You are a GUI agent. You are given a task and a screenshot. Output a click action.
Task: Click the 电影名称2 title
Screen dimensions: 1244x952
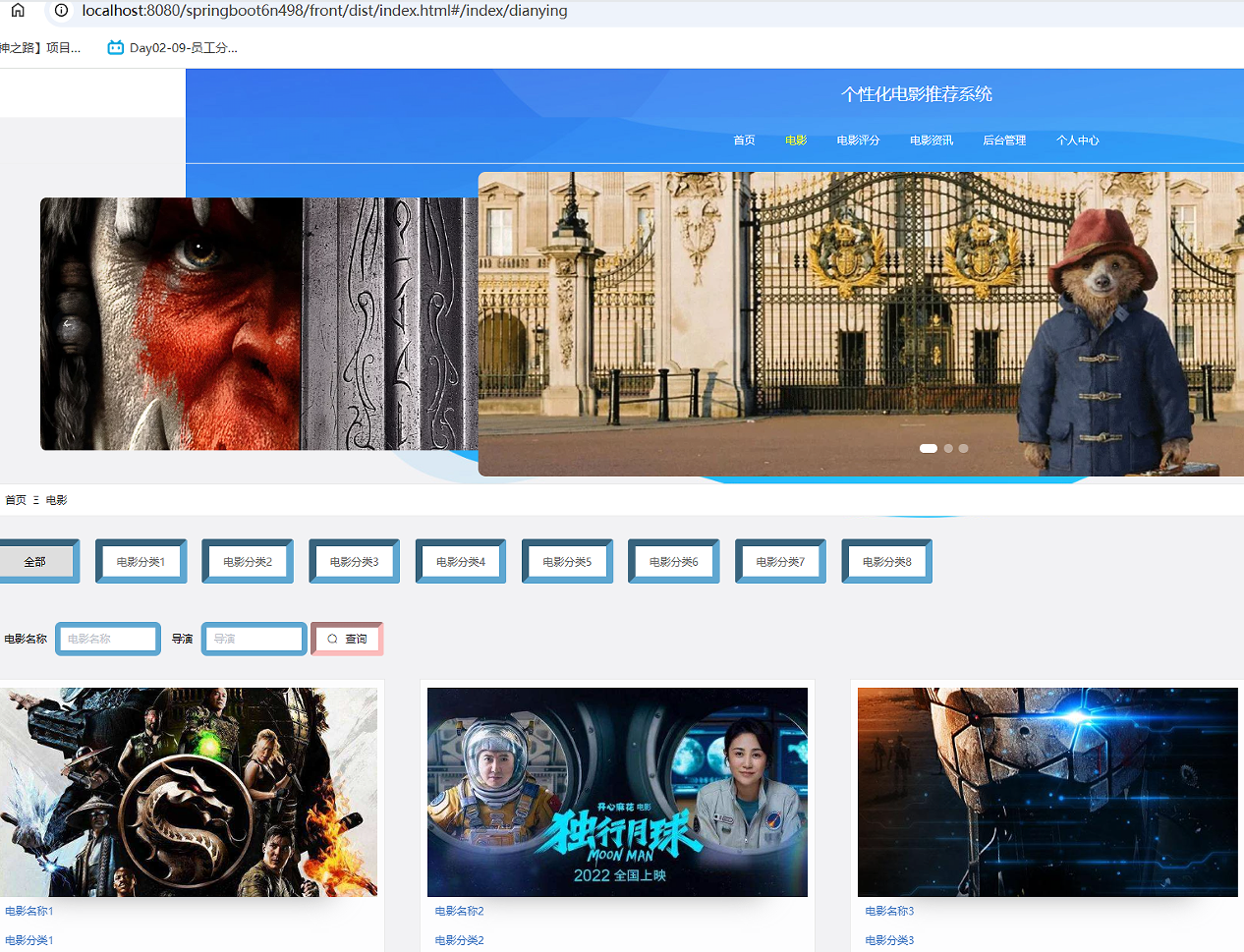(x=460, y=911)
